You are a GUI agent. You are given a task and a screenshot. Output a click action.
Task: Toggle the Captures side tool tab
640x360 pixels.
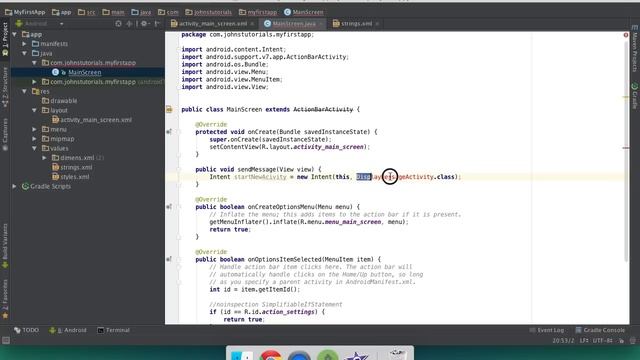5,134
